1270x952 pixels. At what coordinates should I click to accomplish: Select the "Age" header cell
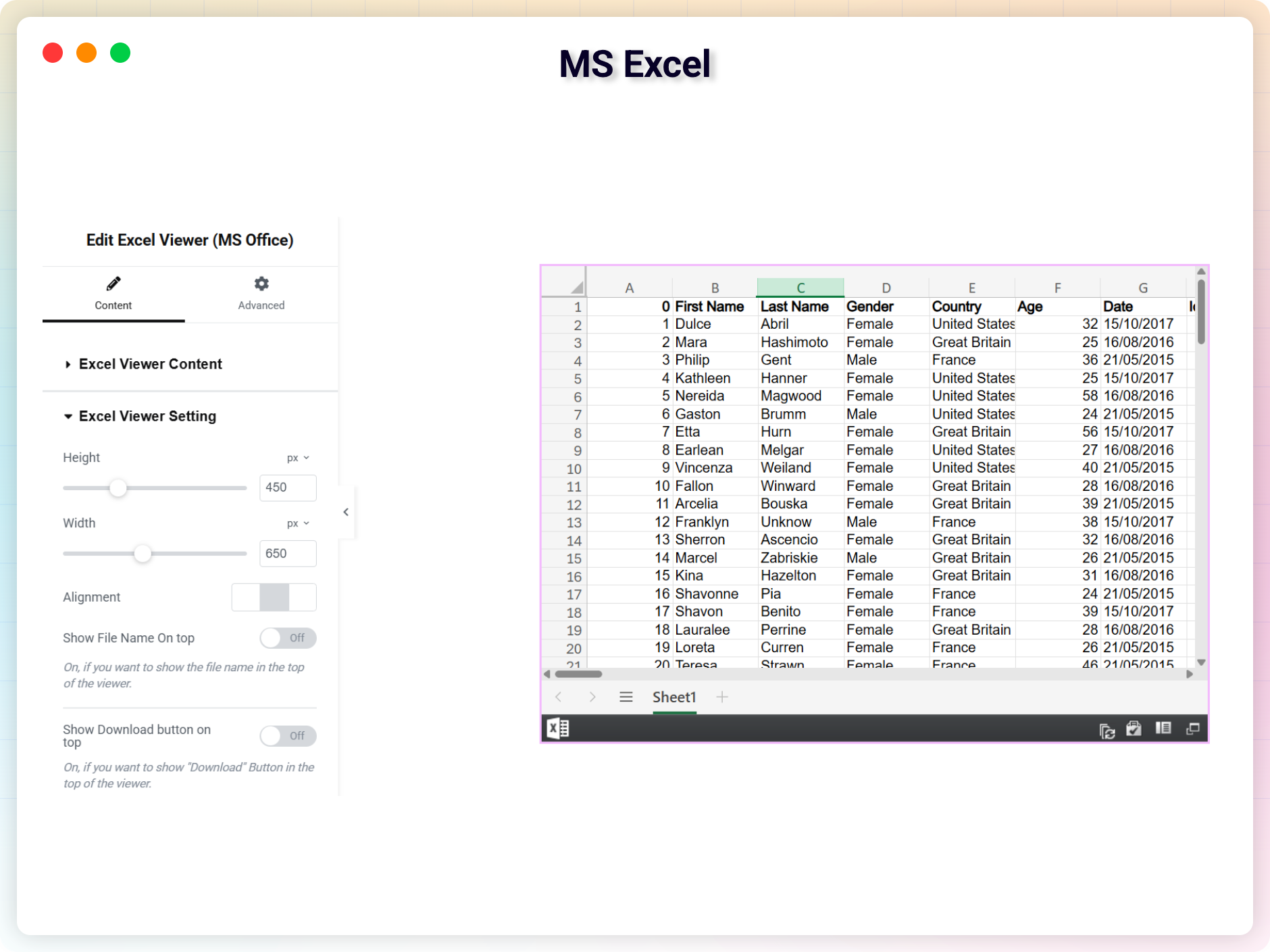1058,307
